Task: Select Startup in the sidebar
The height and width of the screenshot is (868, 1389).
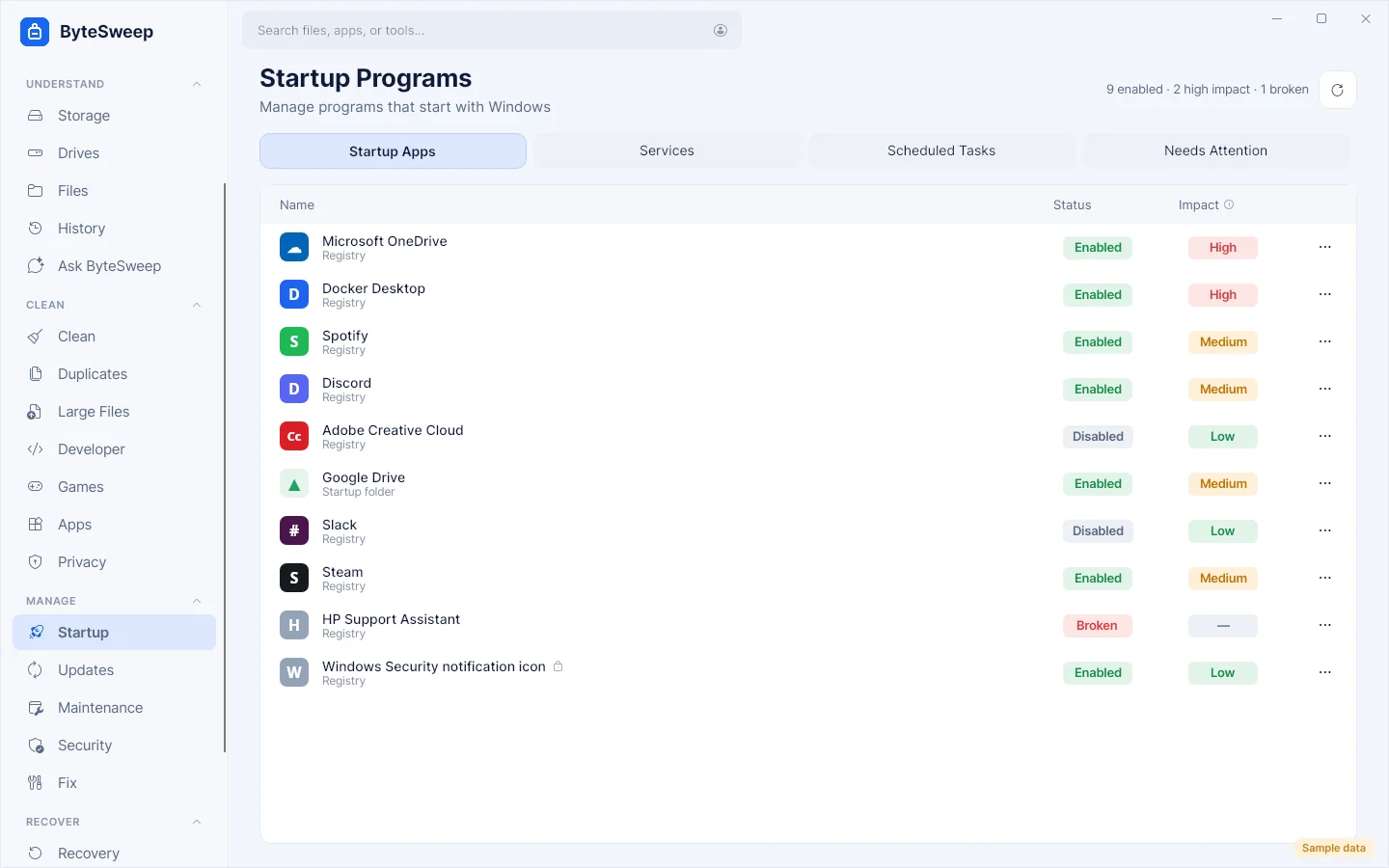Action: 114,633
